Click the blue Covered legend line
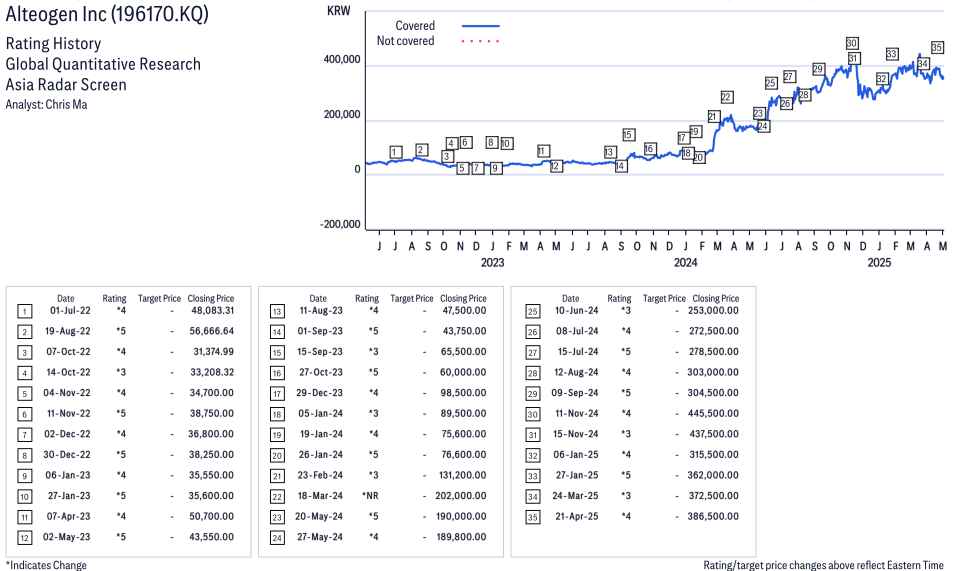 (481, 26)
